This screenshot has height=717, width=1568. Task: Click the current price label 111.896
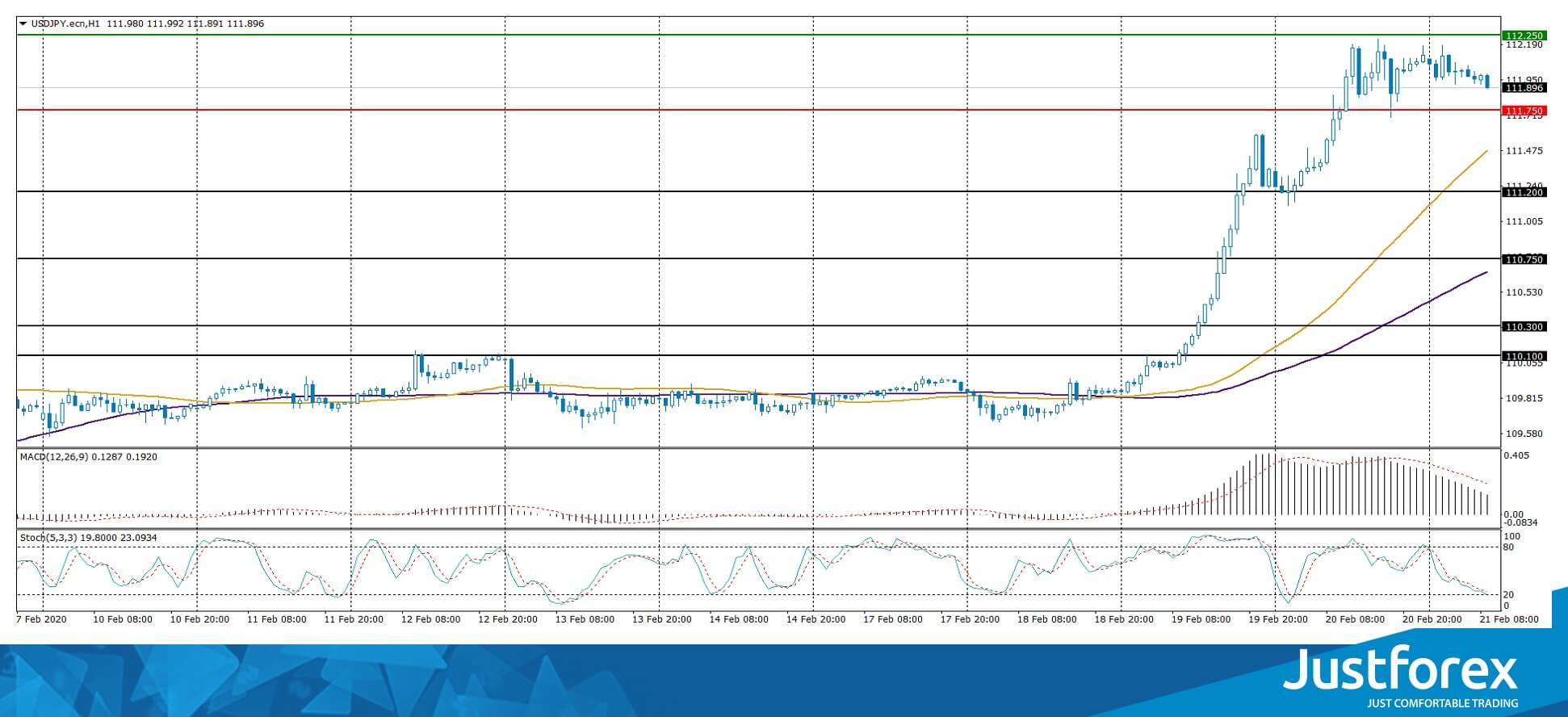pos(1523,88)
